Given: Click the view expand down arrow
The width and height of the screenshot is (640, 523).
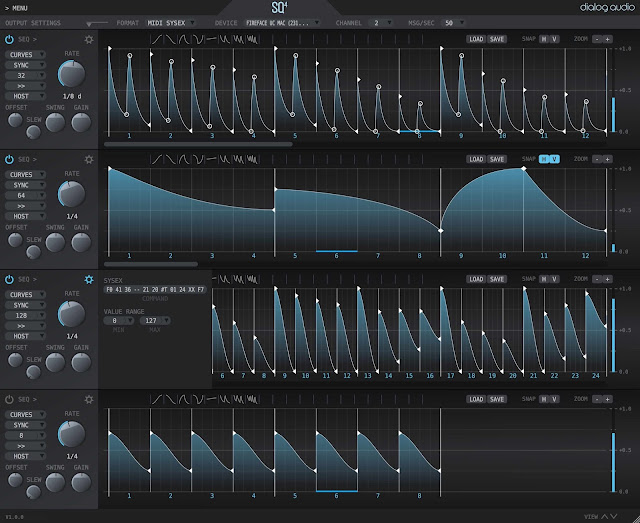Looking at the screenshot, I should point(613,516).
